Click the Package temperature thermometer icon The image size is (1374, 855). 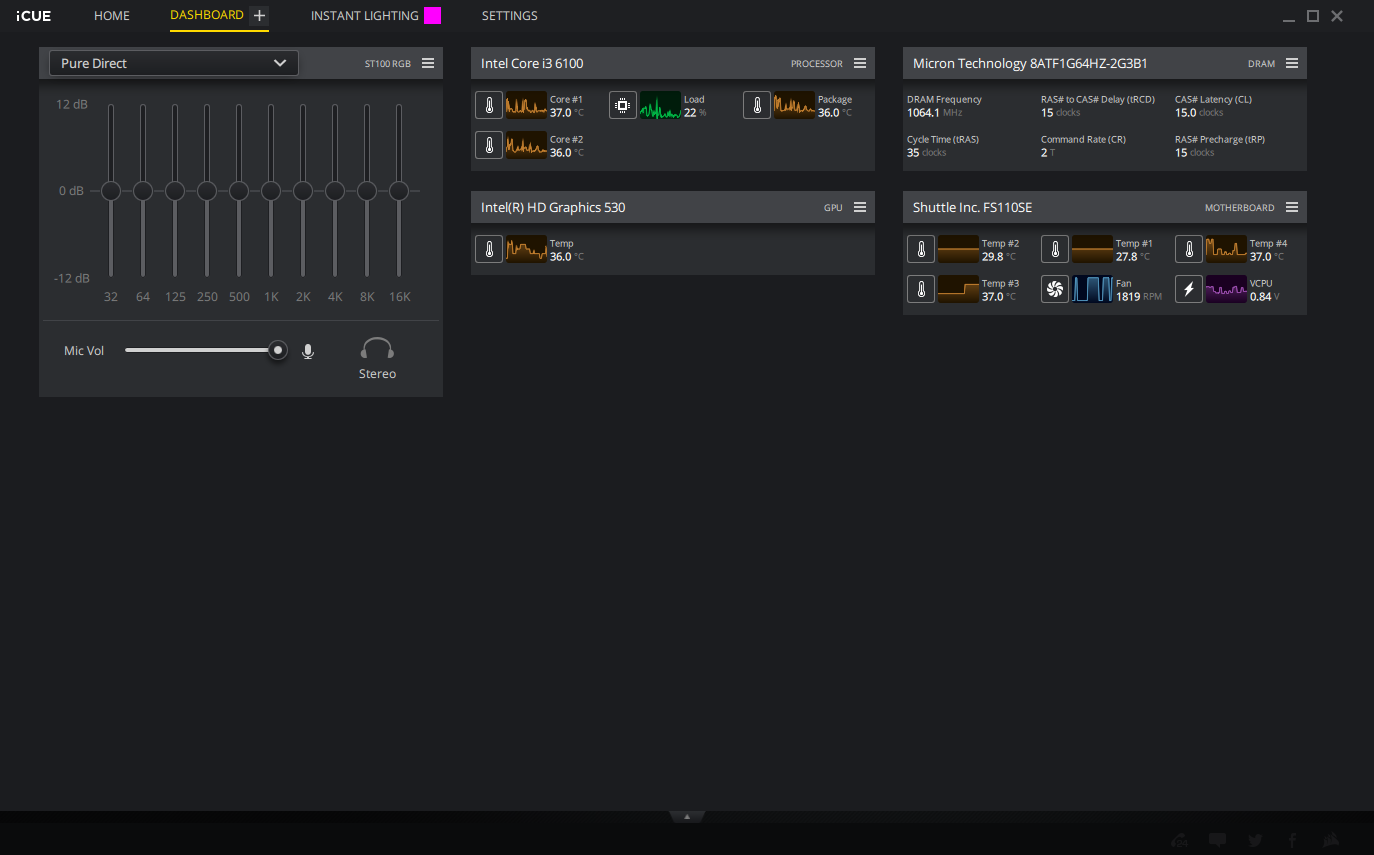(757, 105)
